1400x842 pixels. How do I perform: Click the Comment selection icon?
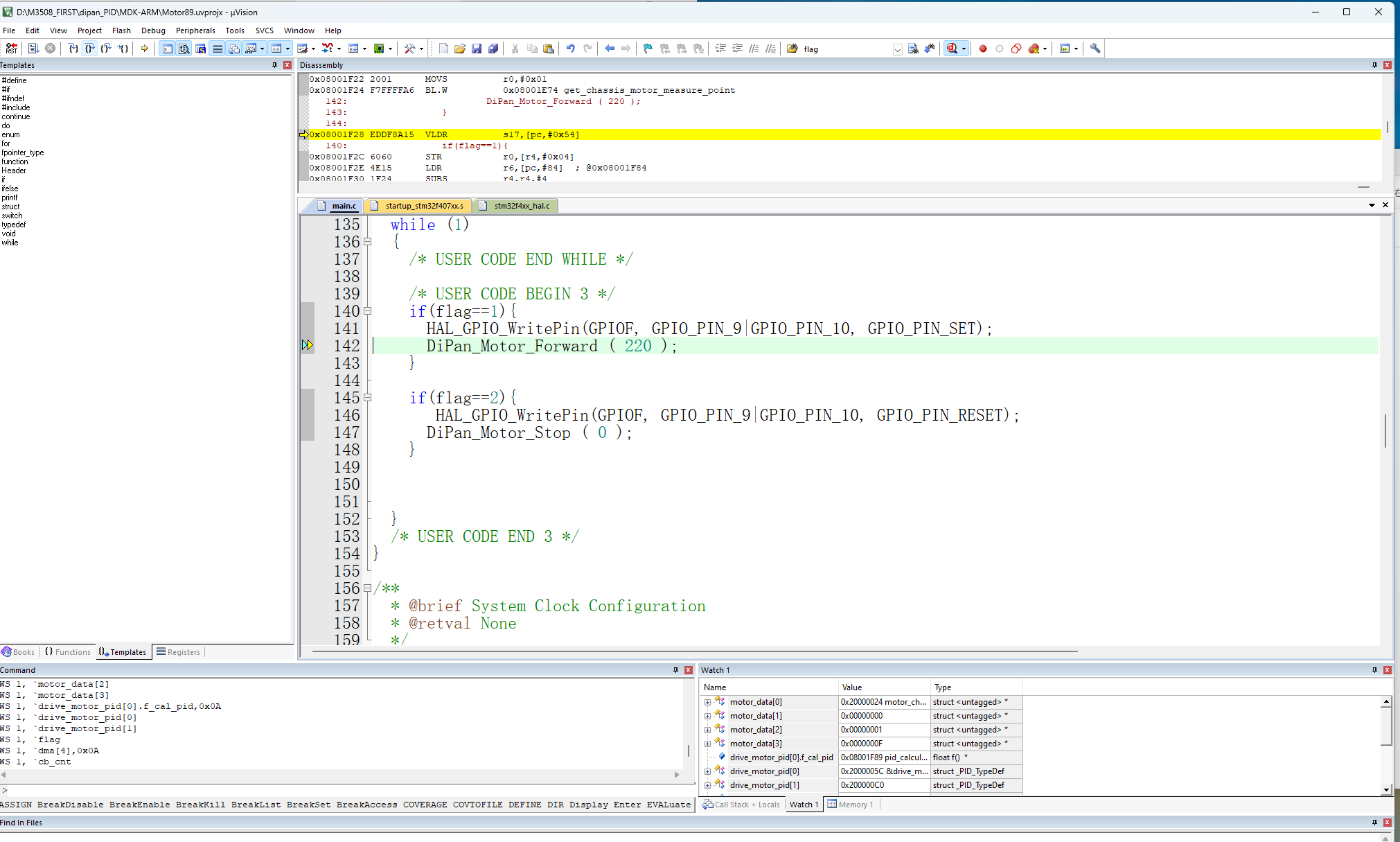(754, 49)
